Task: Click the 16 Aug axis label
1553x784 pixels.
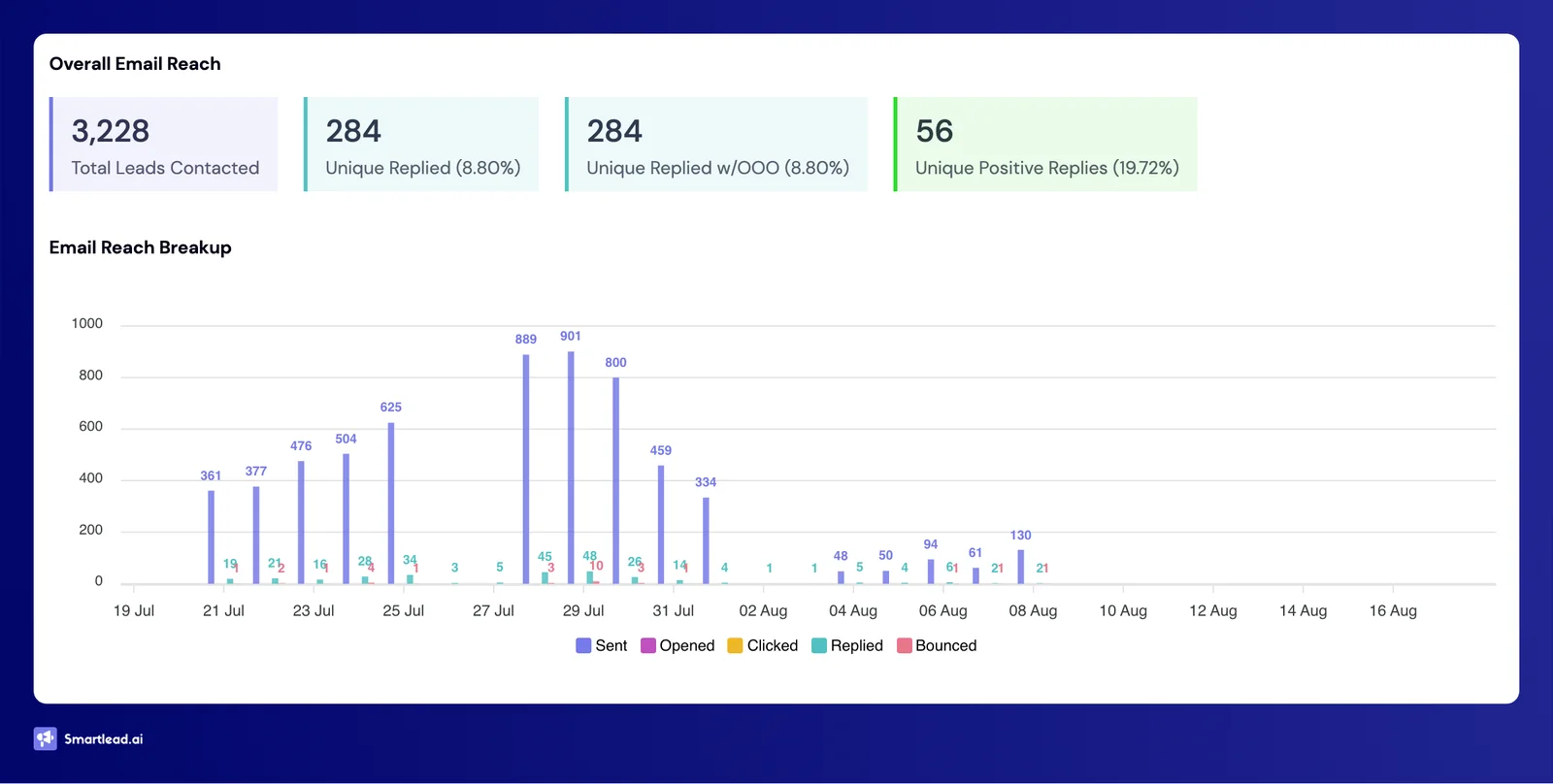Action: point(1393,610)
